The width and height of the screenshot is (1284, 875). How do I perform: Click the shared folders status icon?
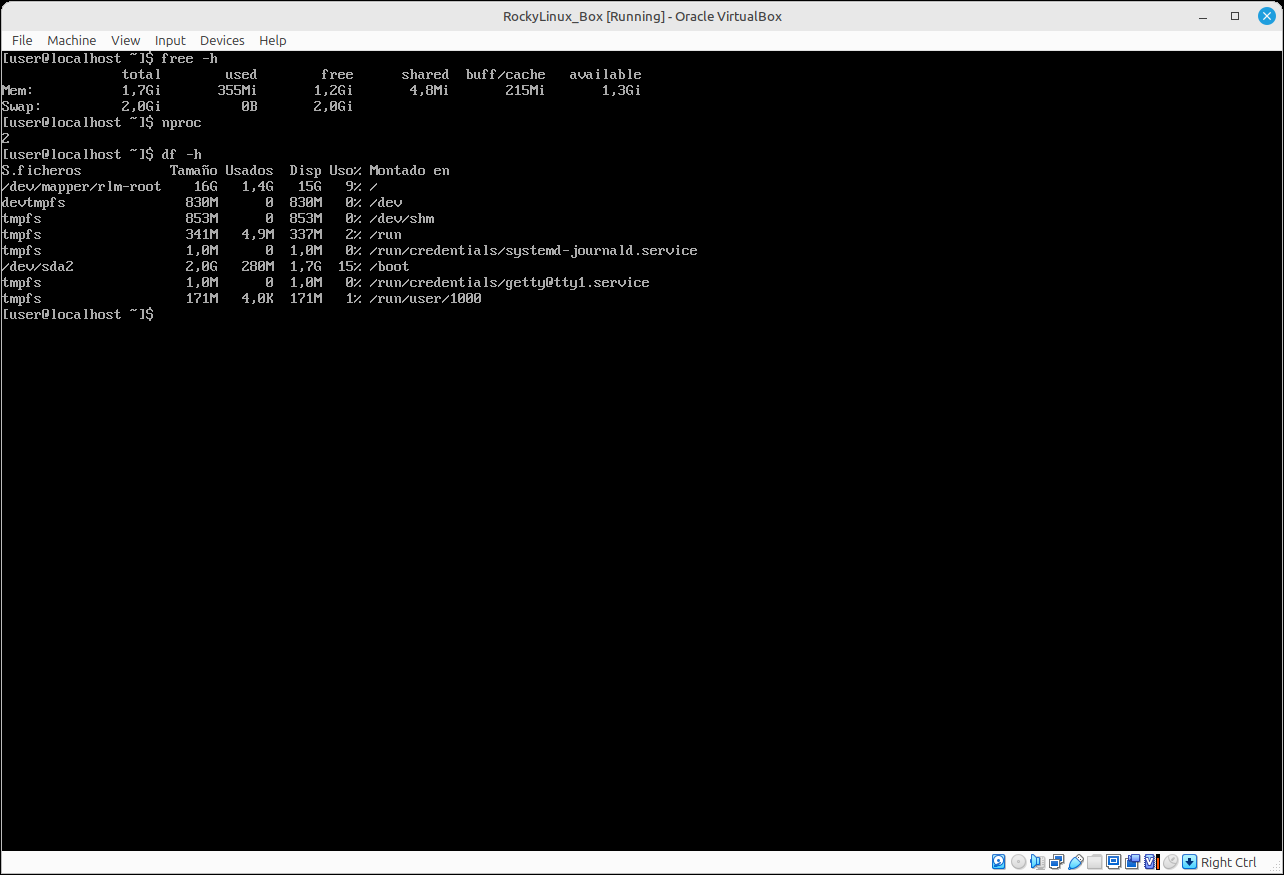1094,862
